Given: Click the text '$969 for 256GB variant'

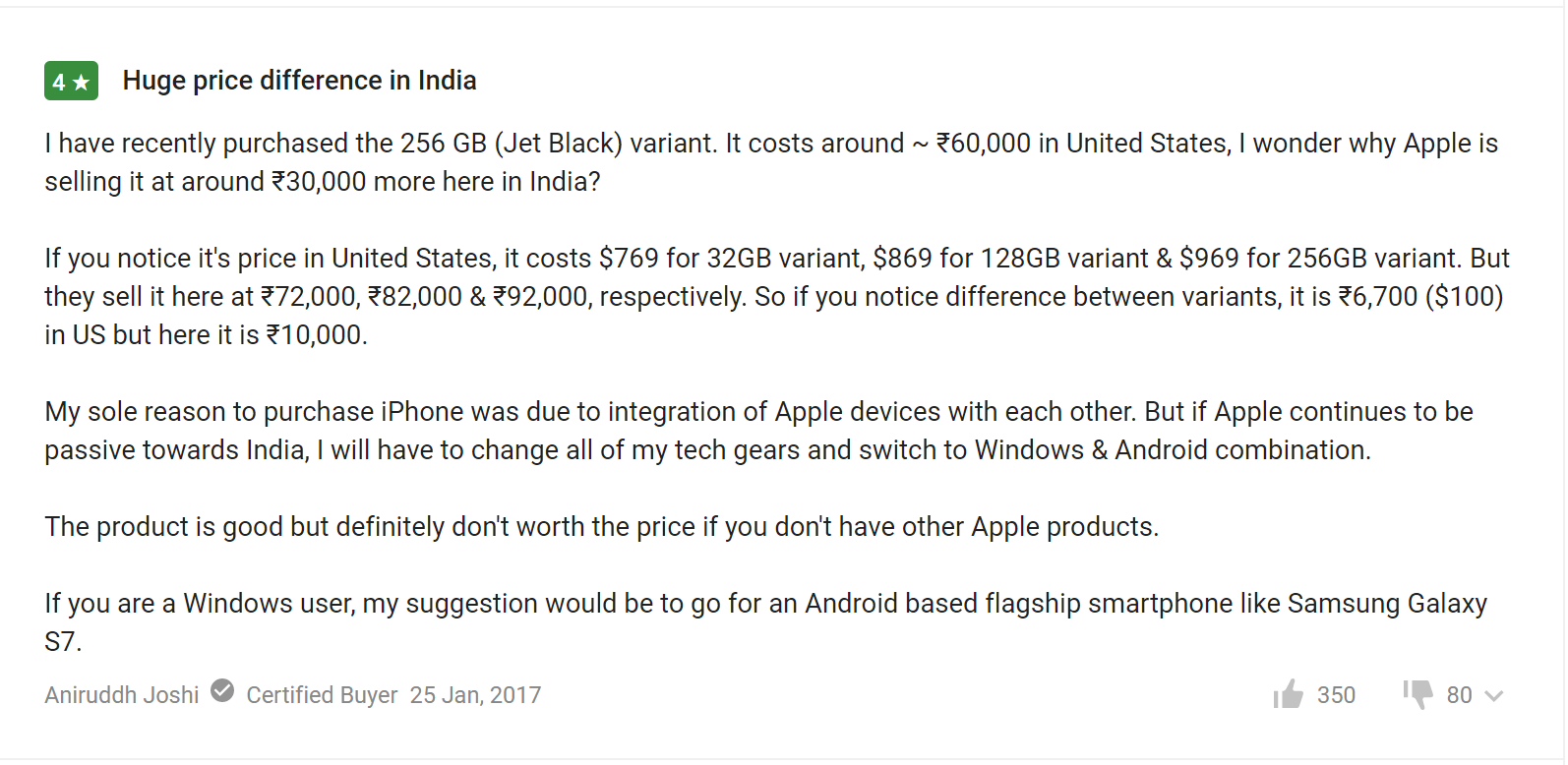Looking at the screenshot, I should [x=1321, y=259].
